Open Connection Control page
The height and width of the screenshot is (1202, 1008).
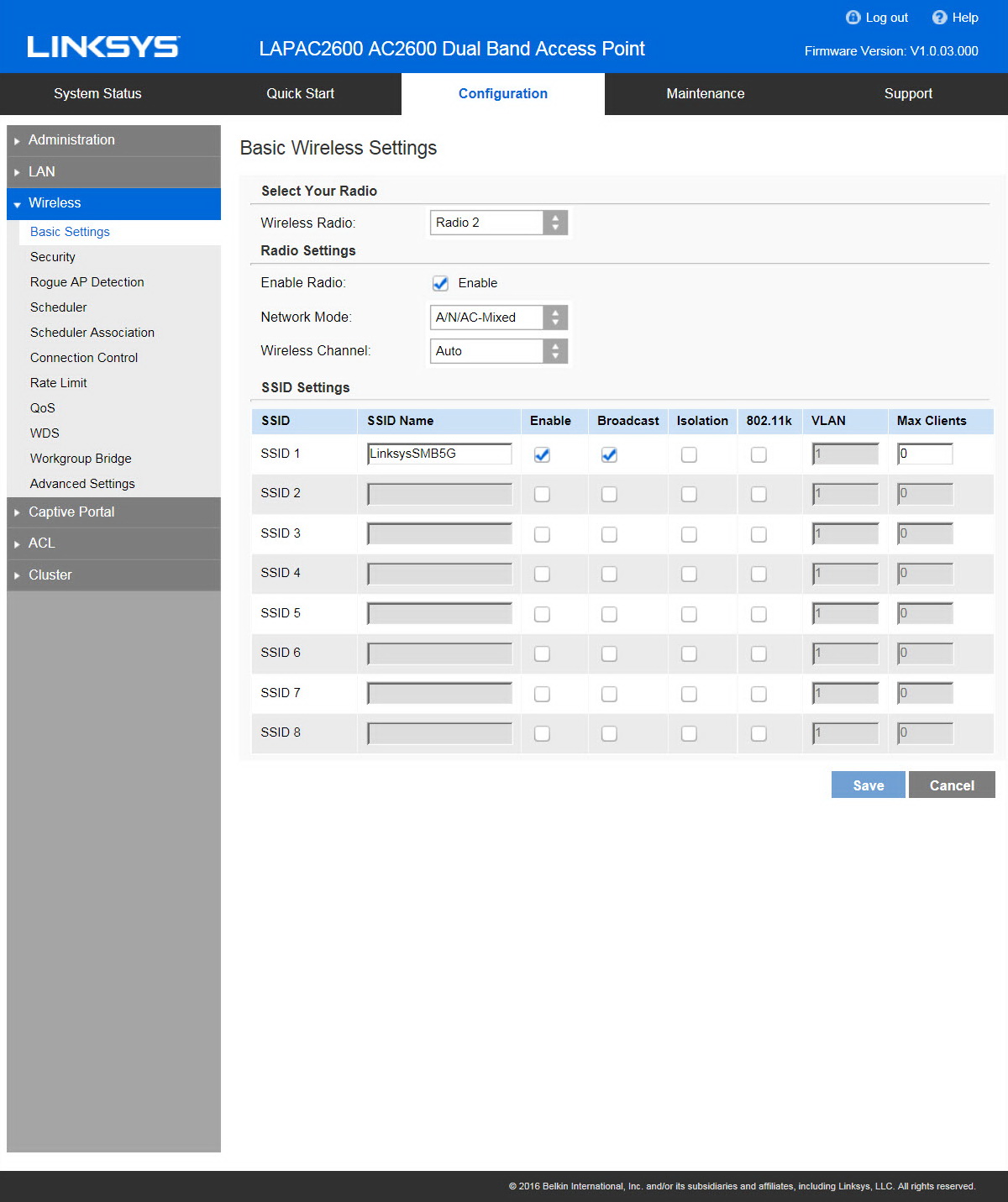pyautogui.click(x=84, y=358)
